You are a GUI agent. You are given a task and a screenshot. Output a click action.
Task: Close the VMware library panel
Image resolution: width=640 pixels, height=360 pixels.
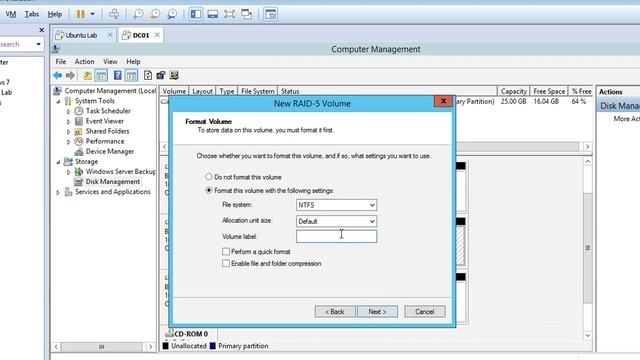click(x=41, y=30)
